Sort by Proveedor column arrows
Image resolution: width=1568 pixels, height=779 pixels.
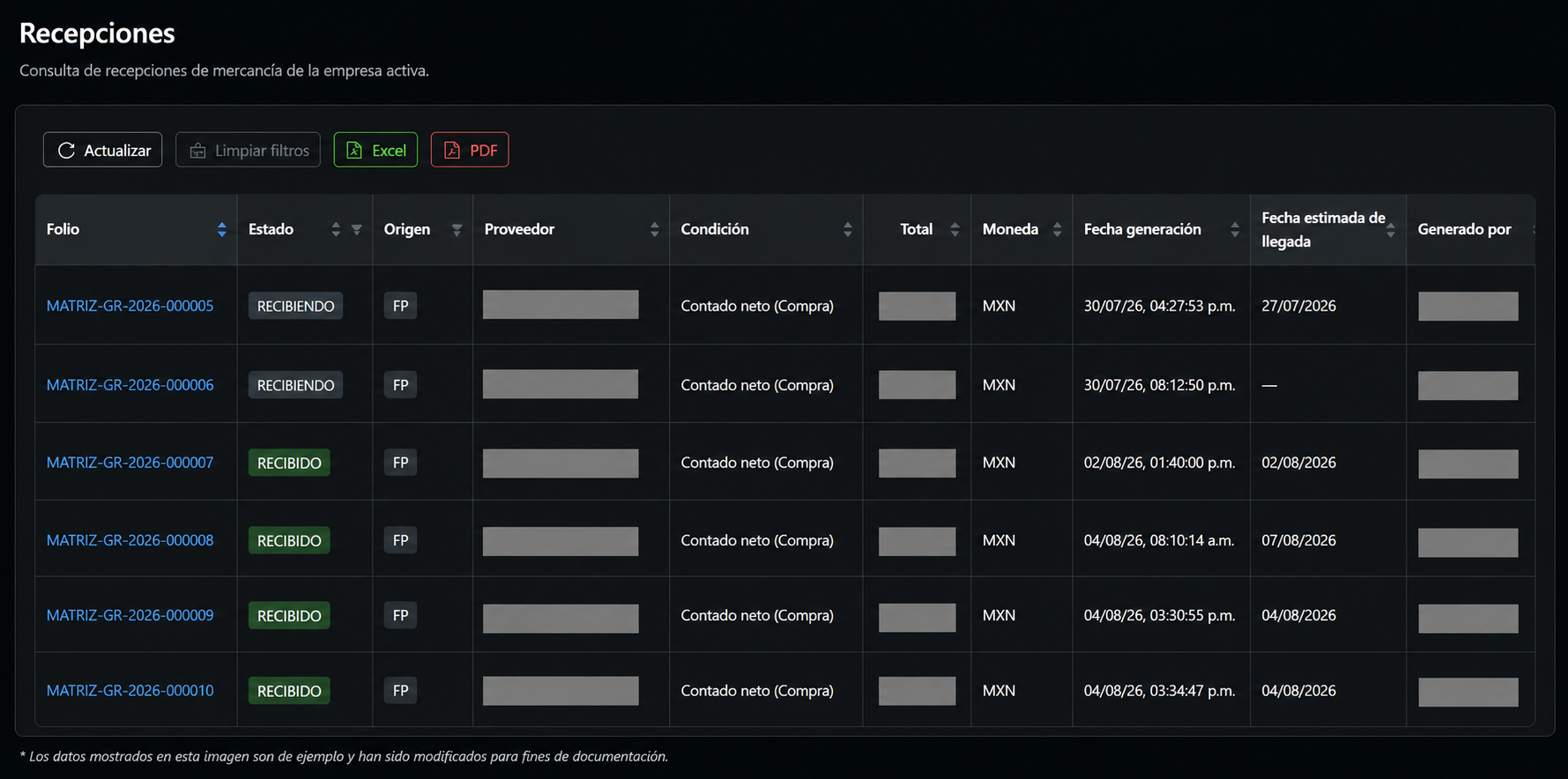pyautogui.click(x=654, y=229)
